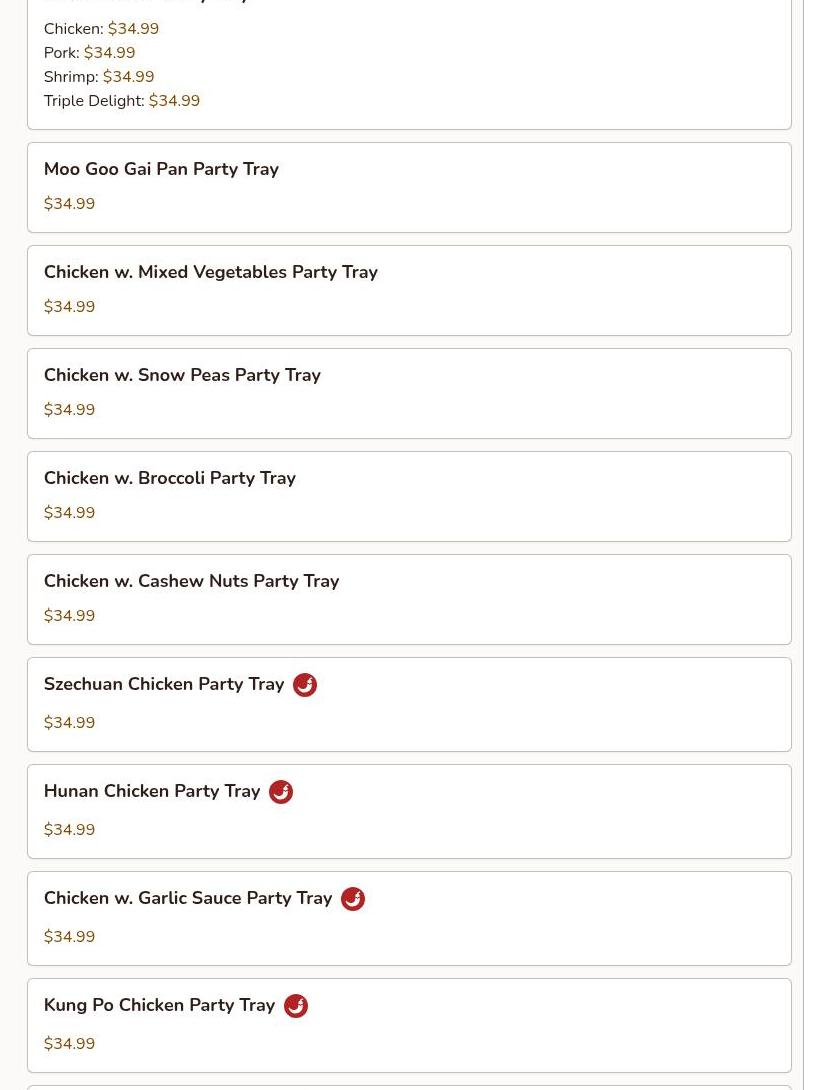Choose the Triple Delight $34.99 option
This screenshot has height=1090, width=824.
click(122, 101)
